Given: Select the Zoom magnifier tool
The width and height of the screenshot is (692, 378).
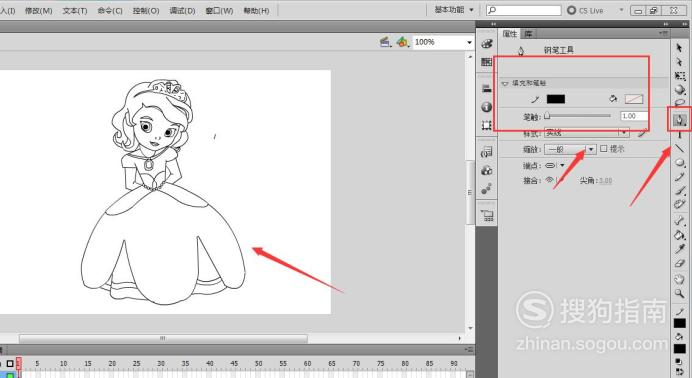Looking at the screenshot, I should (x=680, y=293).
